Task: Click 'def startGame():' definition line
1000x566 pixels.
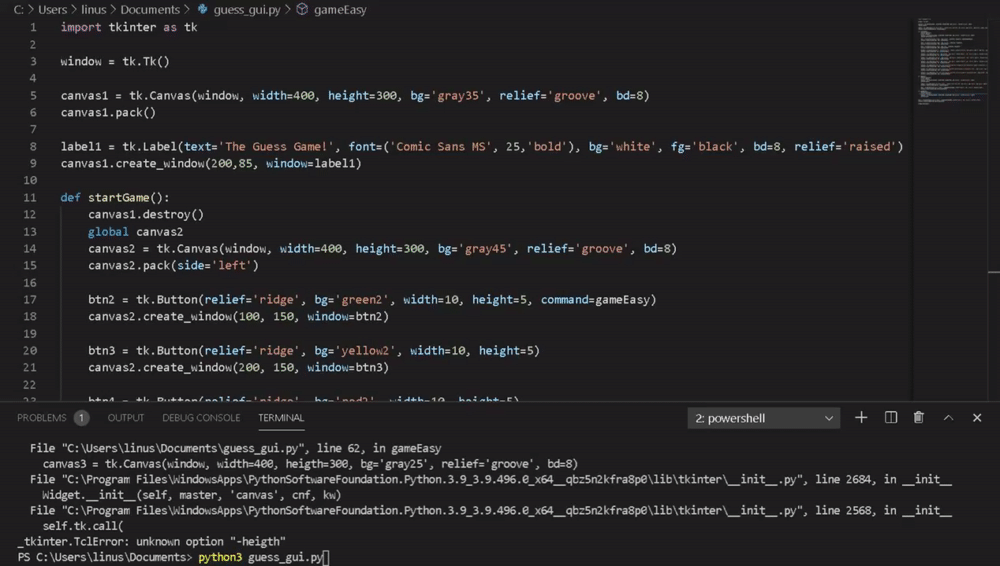Action: (x=115, y=198)
